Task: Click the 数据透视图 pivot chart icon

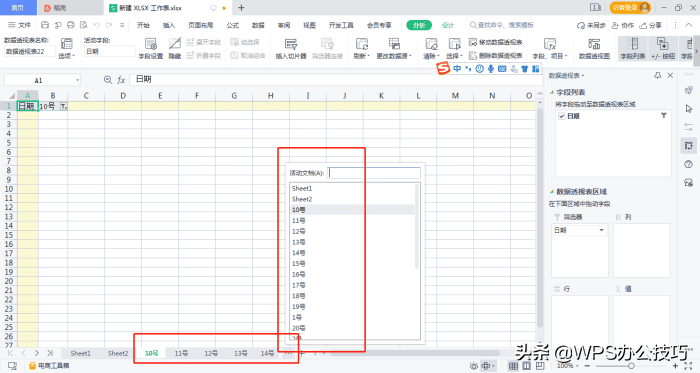Action: 594,48
